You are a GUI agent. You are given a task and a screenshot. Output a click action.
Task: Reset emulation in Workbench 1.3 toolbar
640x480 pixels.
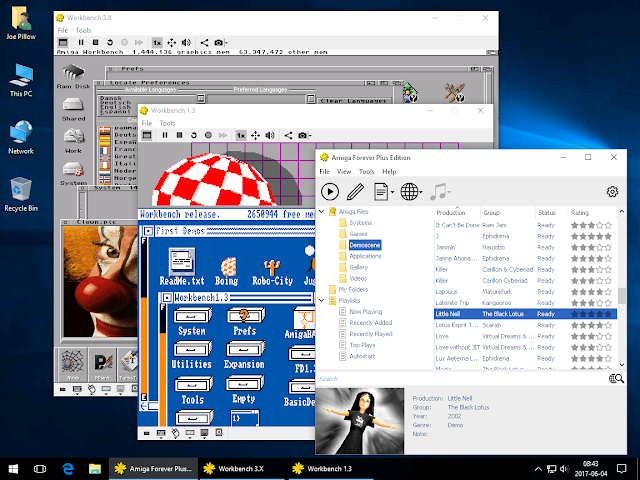click(194, 135)
